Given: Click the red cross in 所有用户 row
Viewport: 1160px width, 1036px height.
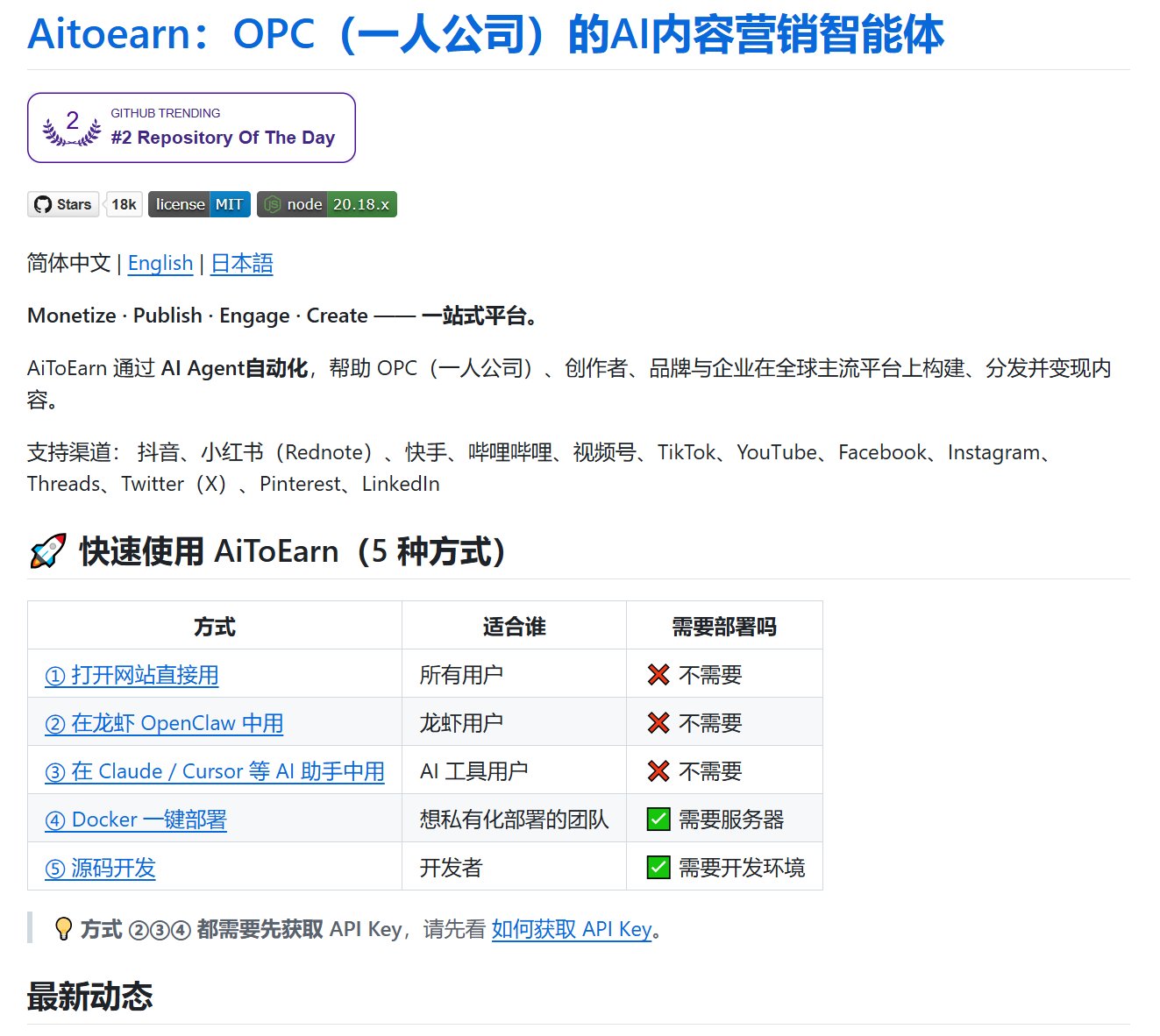Looking at the screenshot, I should point(658,675).
